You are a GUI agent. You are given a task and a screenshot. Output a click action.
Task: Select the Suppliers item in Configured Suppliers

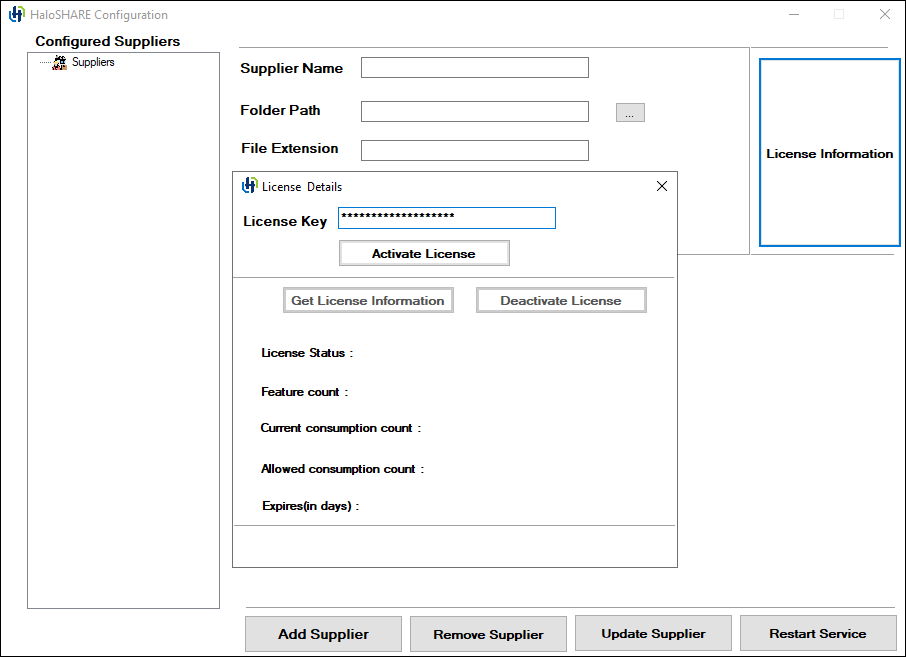coord(93,62)
